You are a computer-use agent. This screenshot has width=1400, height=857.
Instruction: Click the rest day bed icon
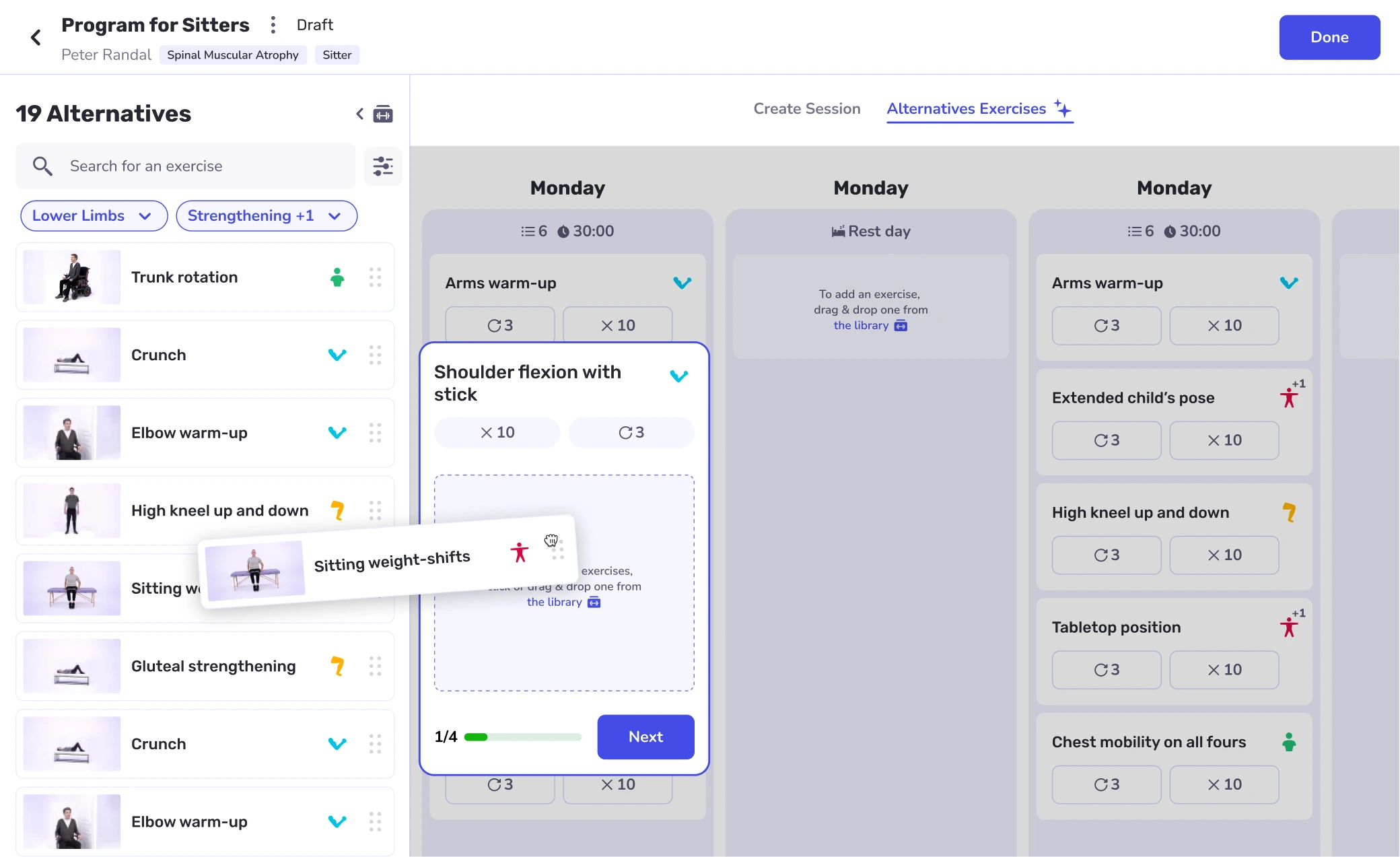pyautogui.click(x=837, y=231)
